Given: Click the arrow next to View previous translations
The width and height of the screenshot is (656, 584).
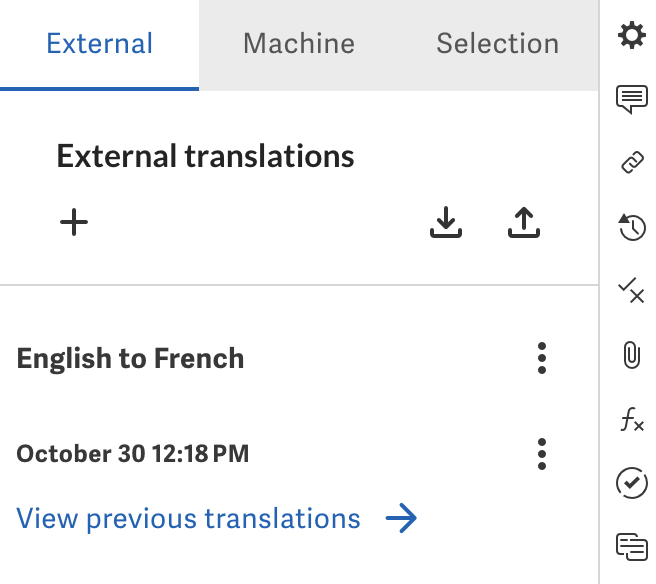Looking at the screenshot, I should coord(401,519).
